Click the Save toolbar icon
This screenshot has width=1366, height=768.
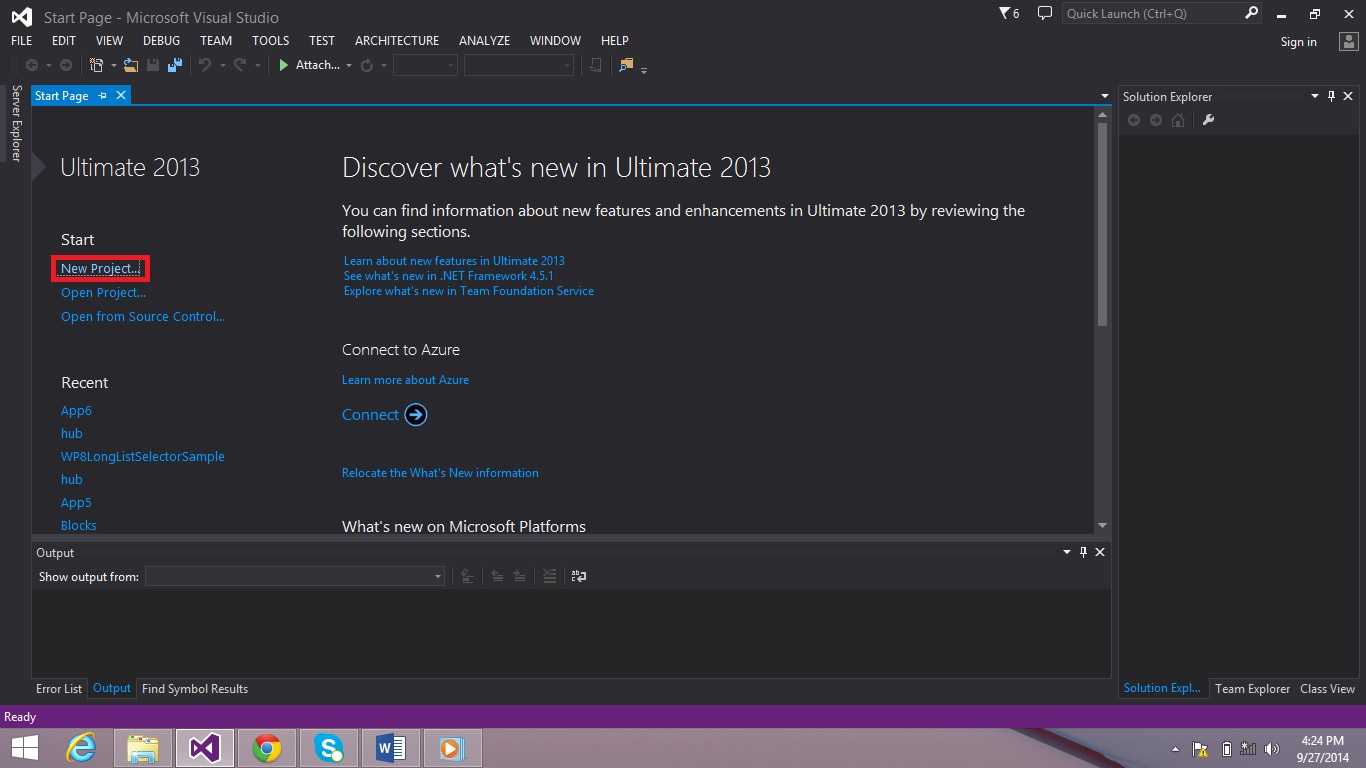153,65
